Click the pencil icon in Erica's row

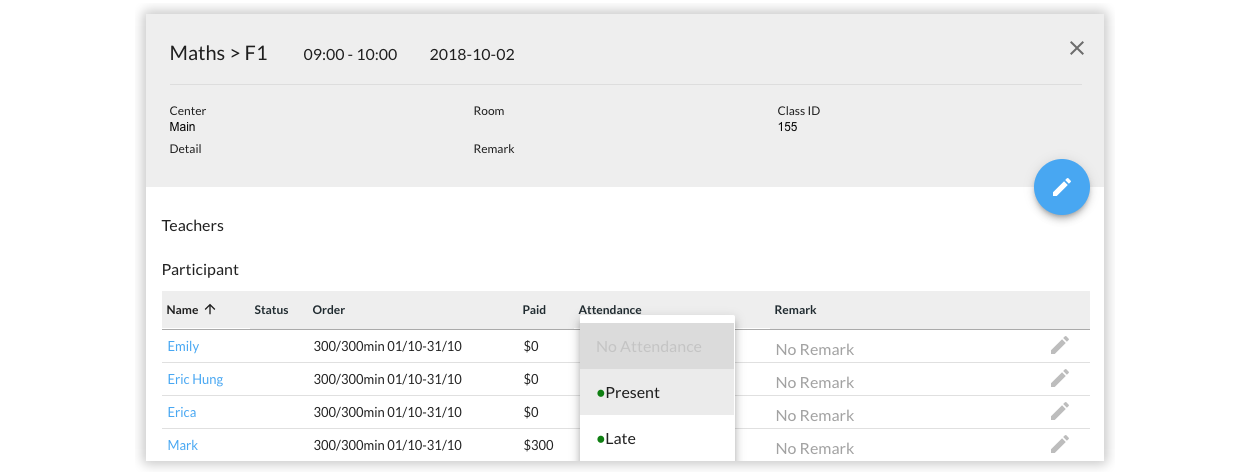(1060, 411)
